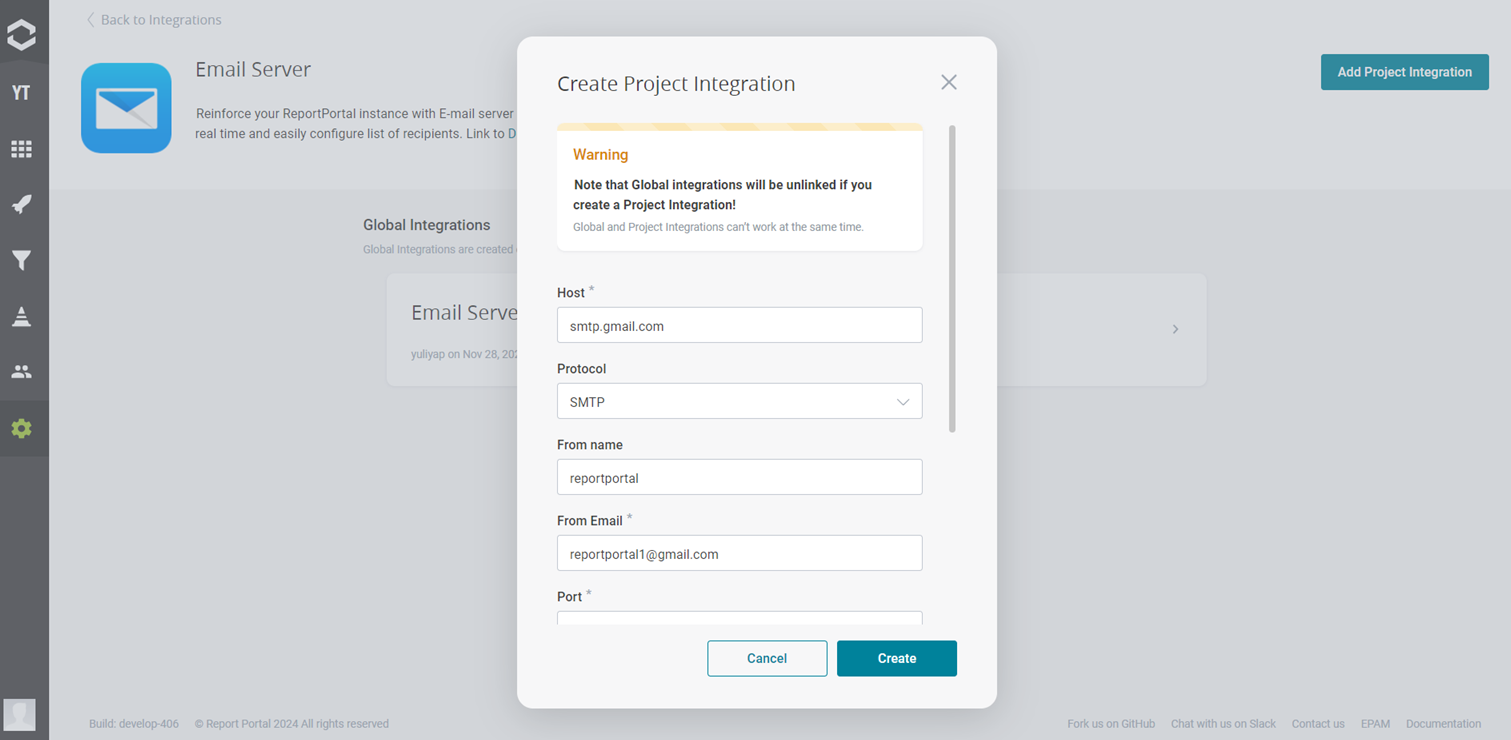Click Fork us on GitHub

(1111, 723)
